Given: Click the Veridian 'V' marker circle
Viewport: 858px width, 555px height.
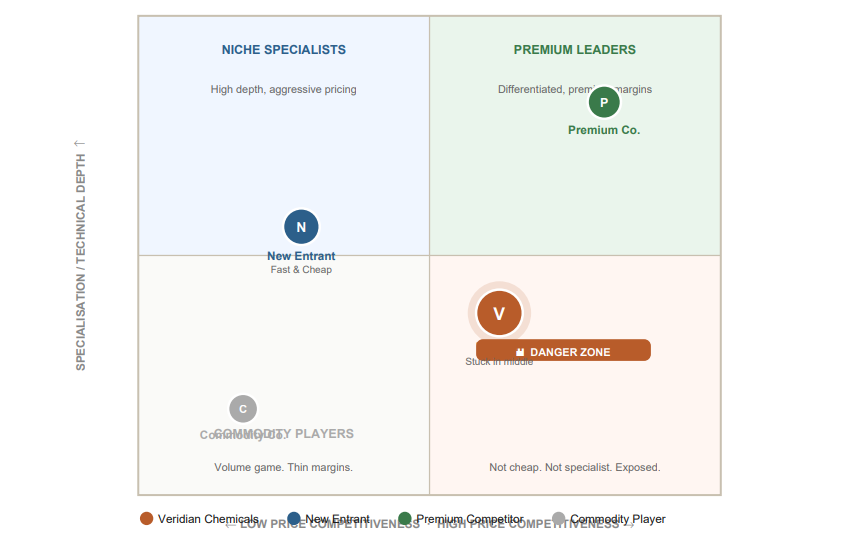Looking at the screenshot, I should point(499,314).
